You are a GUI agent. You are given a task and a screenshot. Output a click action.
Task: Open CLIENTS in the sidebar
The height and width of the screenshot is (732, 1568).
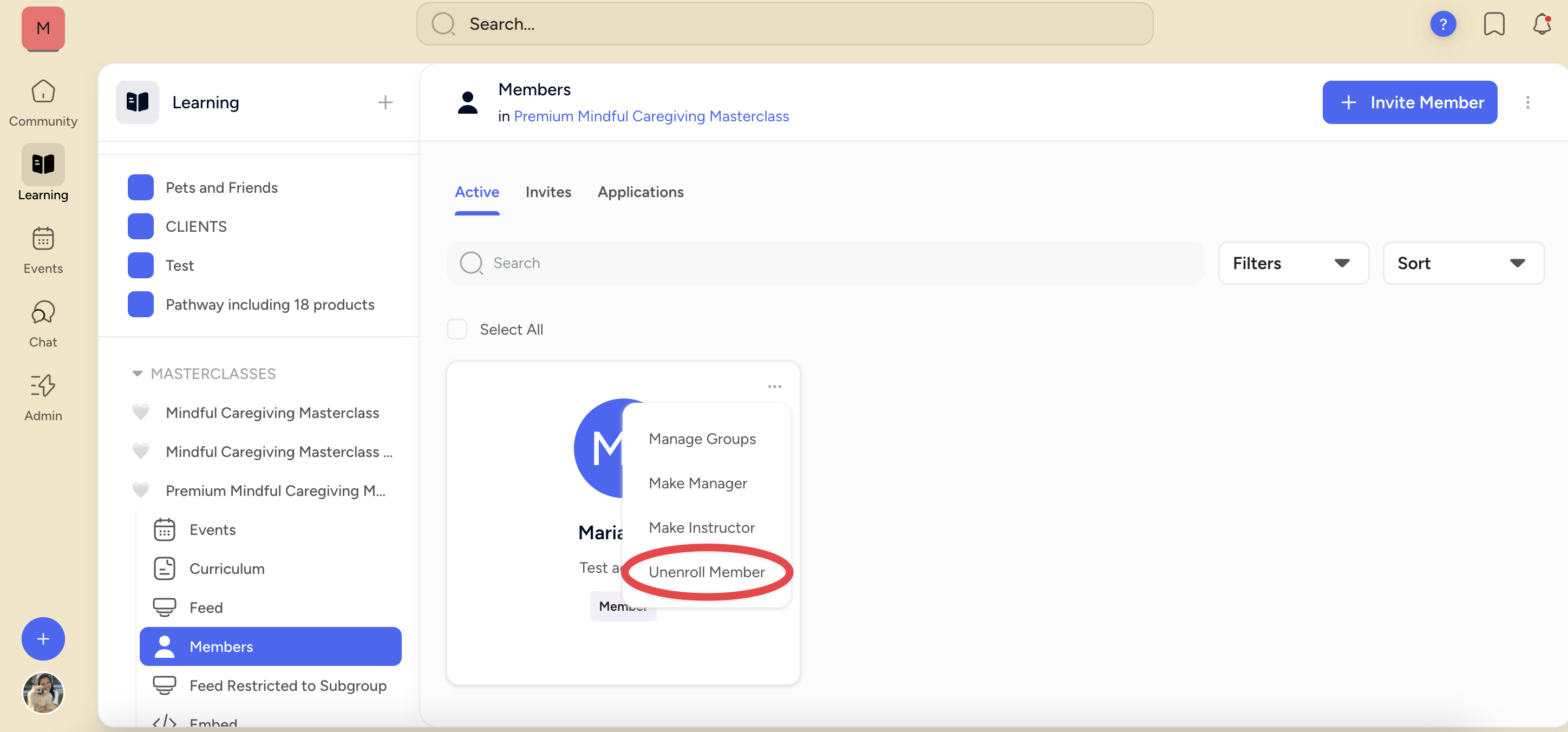pos(196,226)
